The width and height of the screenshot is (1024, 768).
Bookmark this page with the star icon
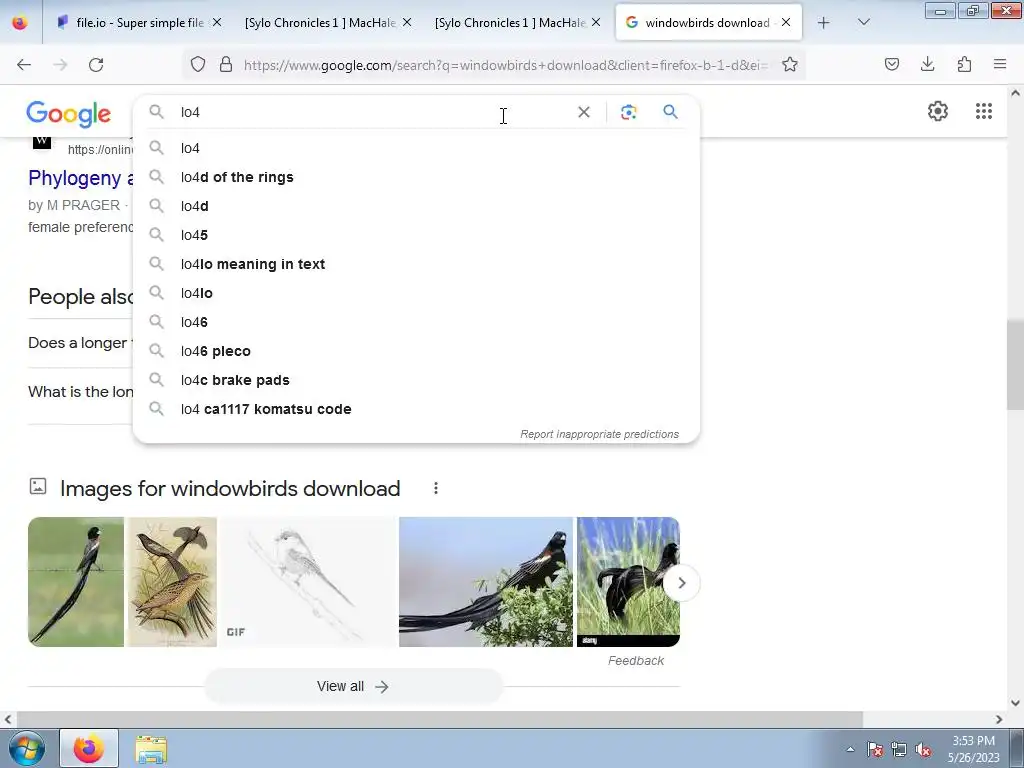790,65
